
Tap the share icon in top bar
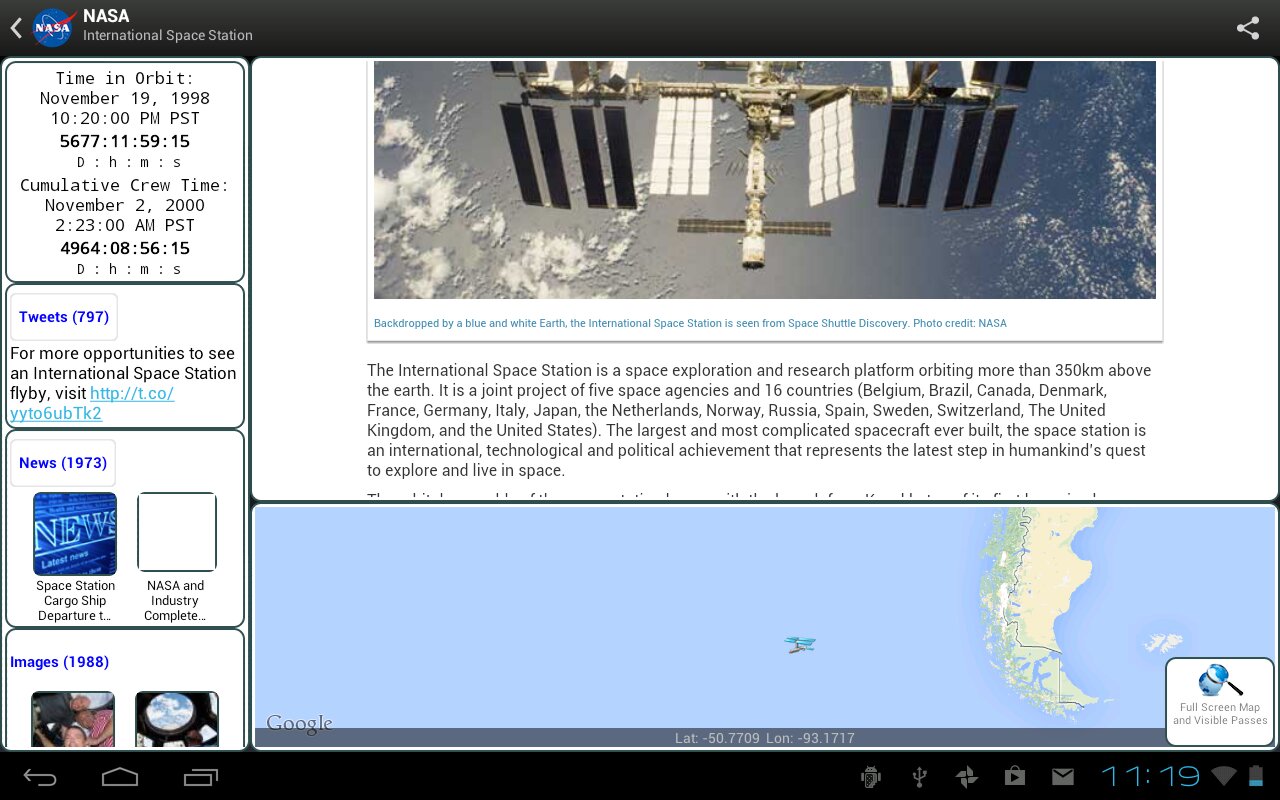[1247, 28]
